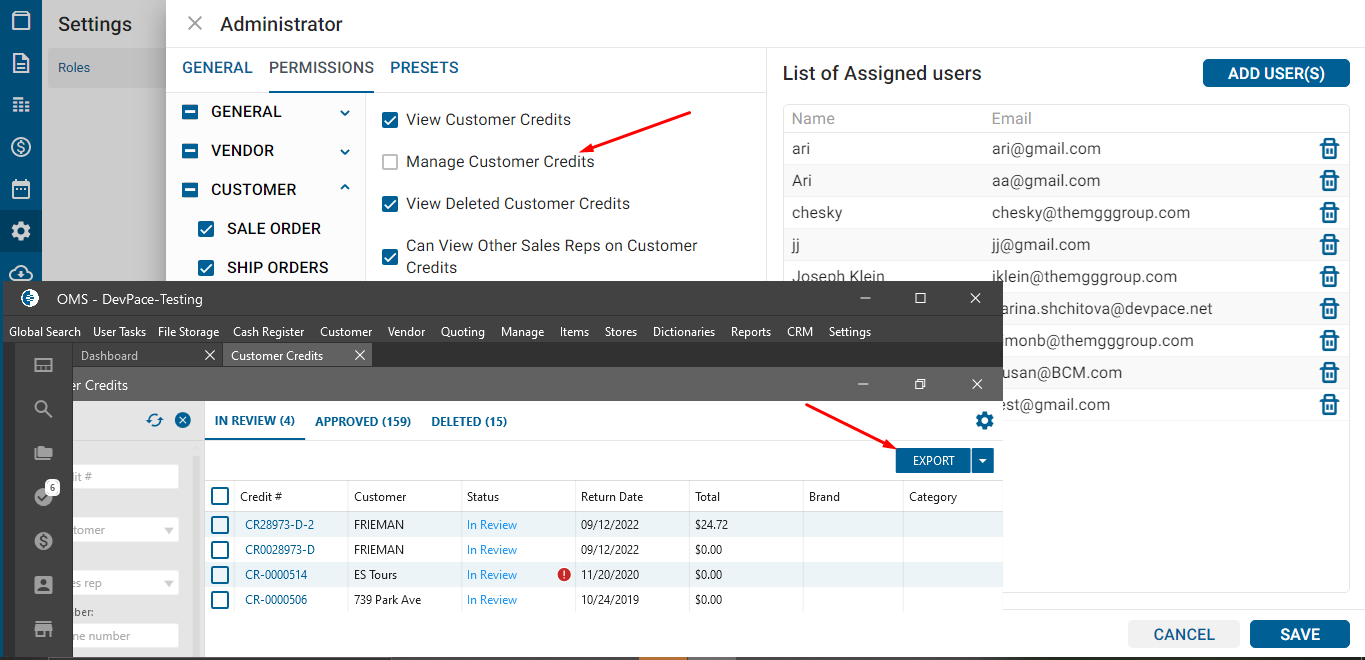The height and width of the screenshot is (660, 1365).
Task: Uncheck View Deleted Customer Credits
Action: (x=390, y=204)
